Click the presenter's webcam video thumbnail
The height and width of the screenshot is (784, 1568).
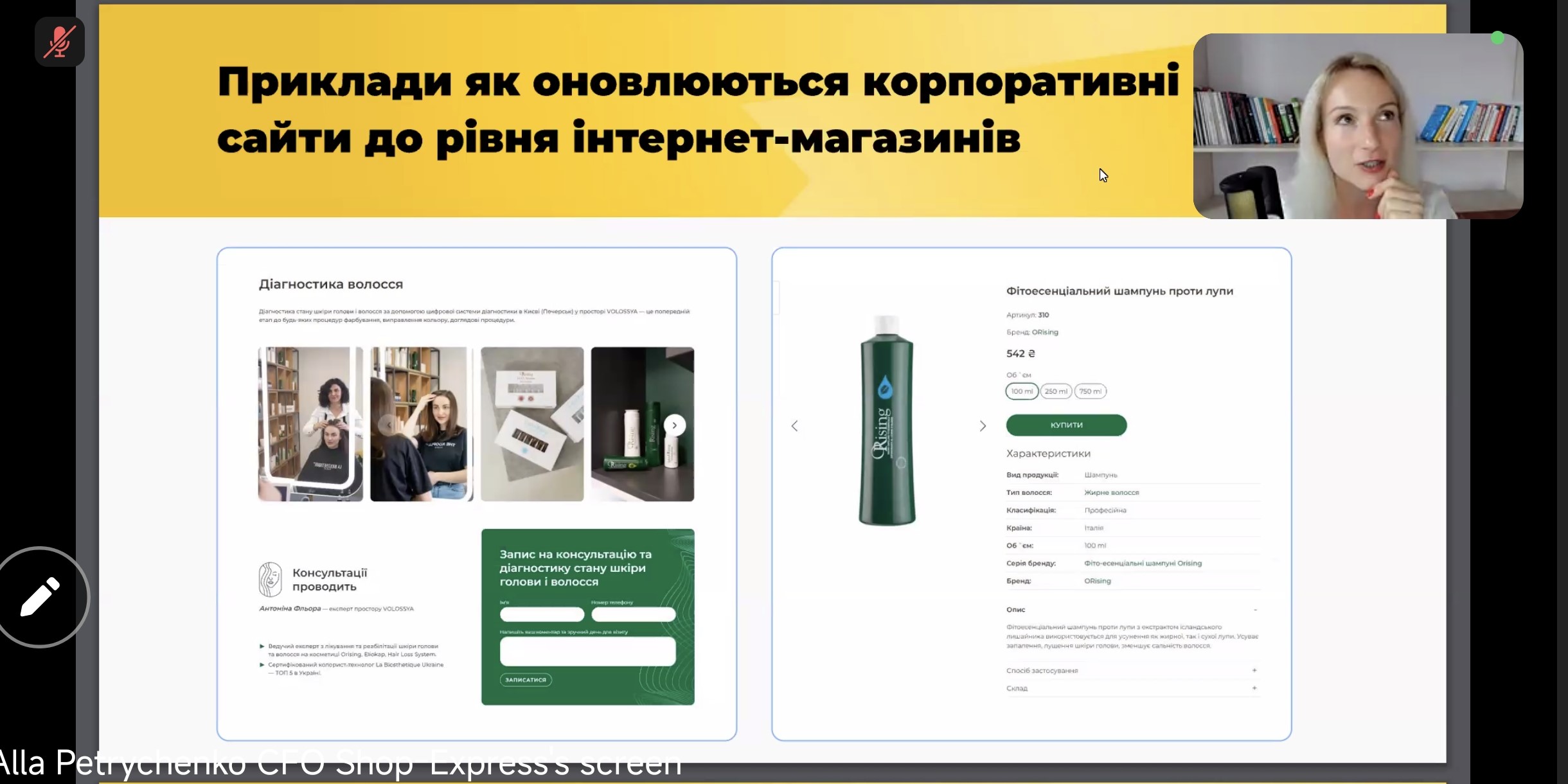point(1357,126)
